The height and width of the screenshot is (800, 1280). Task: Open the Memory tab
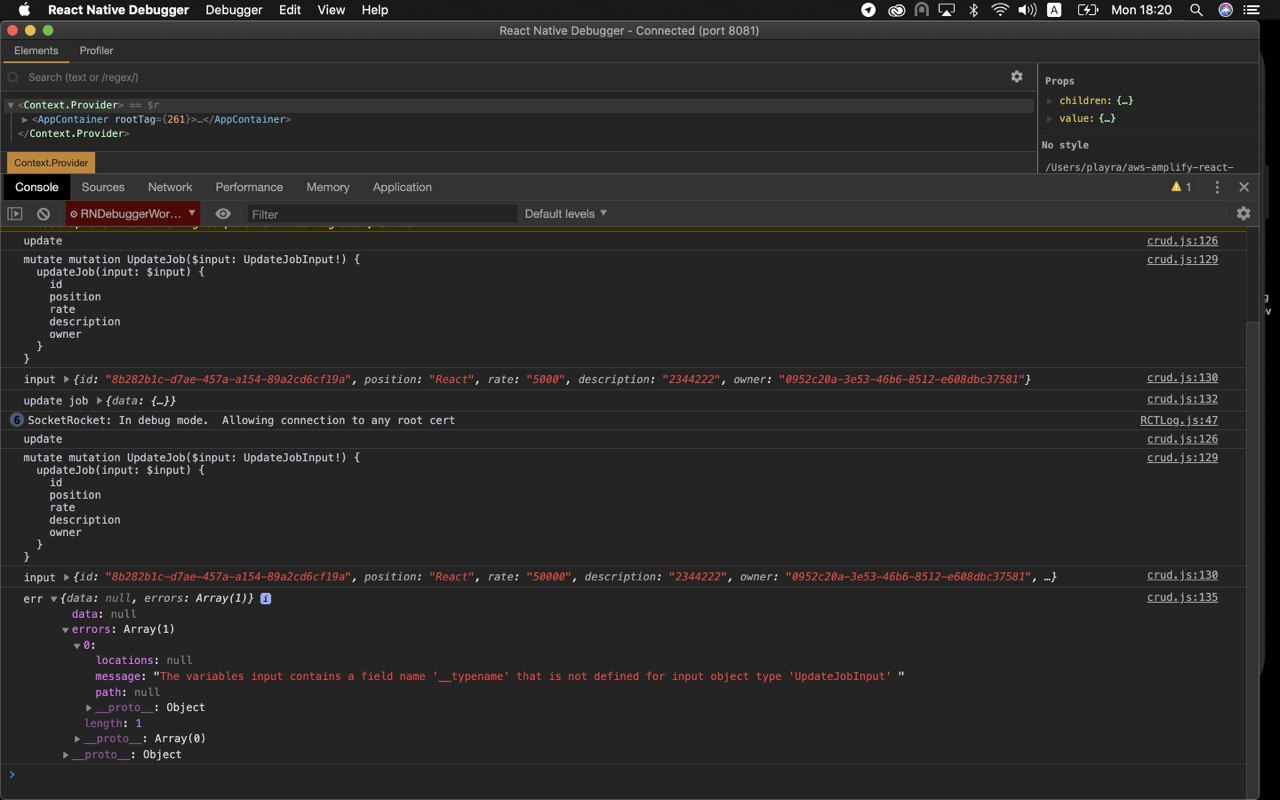click(x=328, y=187)
